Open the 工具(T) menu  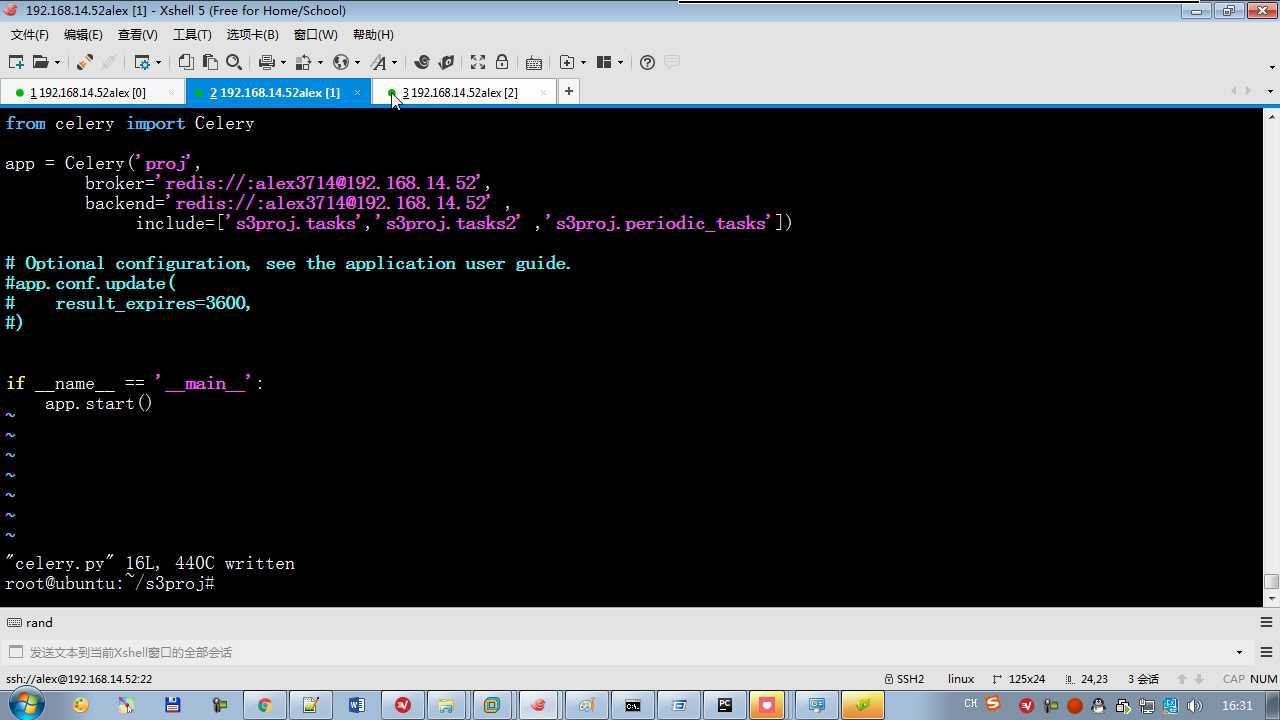pos(192,34)
